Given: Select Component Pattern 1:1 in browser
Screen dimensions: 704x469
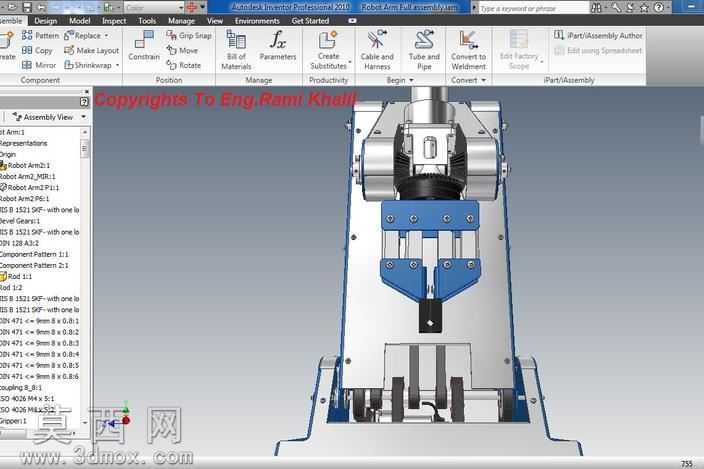Looking at the screenshot, I should pos(34,254).
